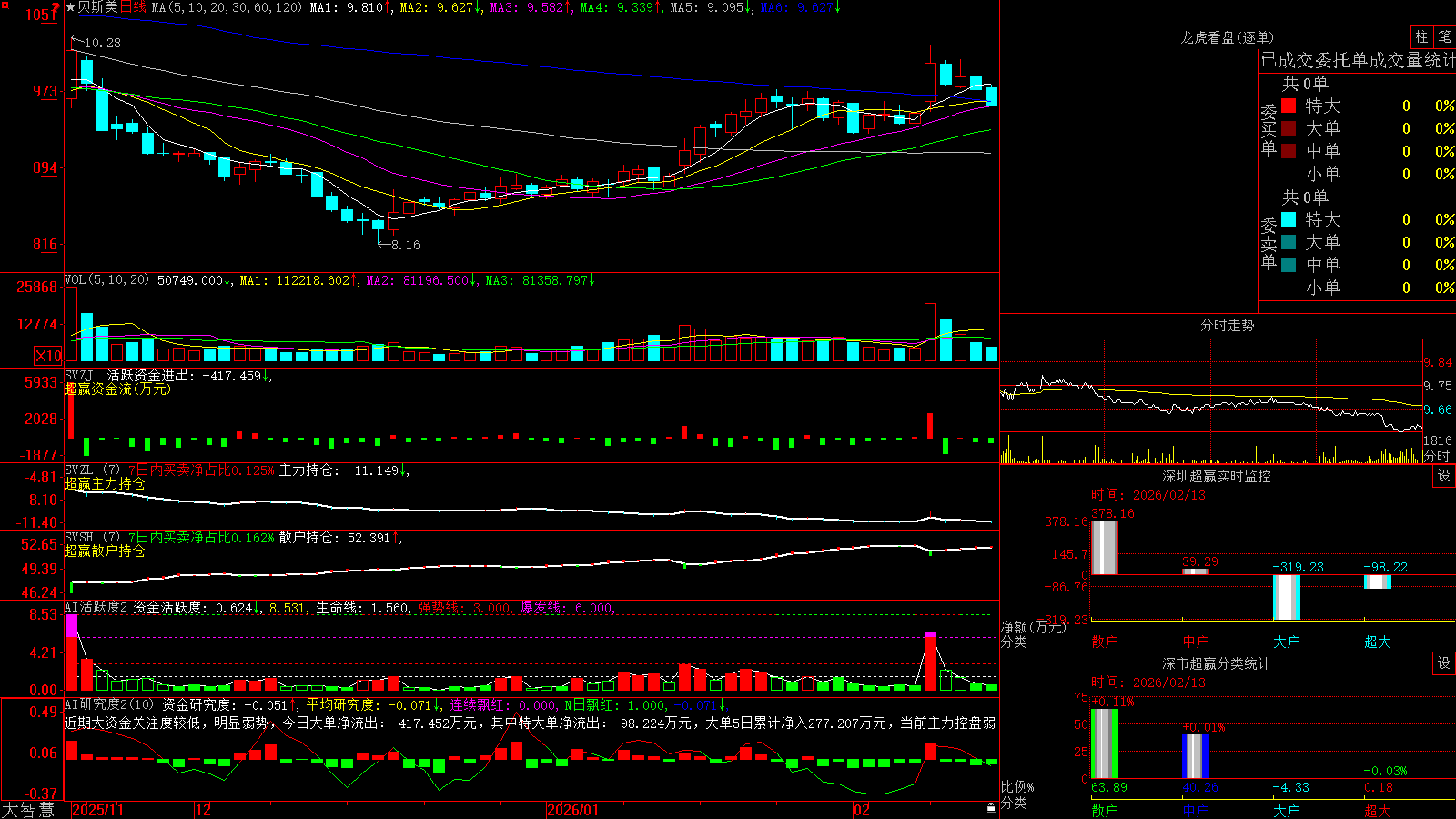1456x819 pixels.
Task: Click the 中户 label in 深圳超赢实时监控
Action: click(x=1196, y=642)
